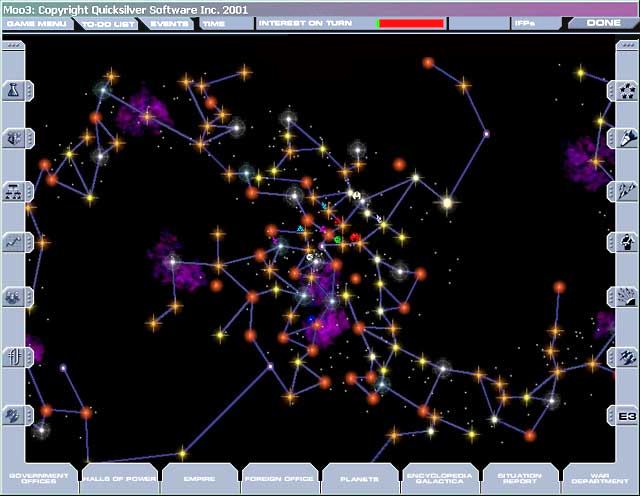Collapse the right sidebar via top dotted handle
The width and height of the screenshot is (640, 496).
[627, 45]
